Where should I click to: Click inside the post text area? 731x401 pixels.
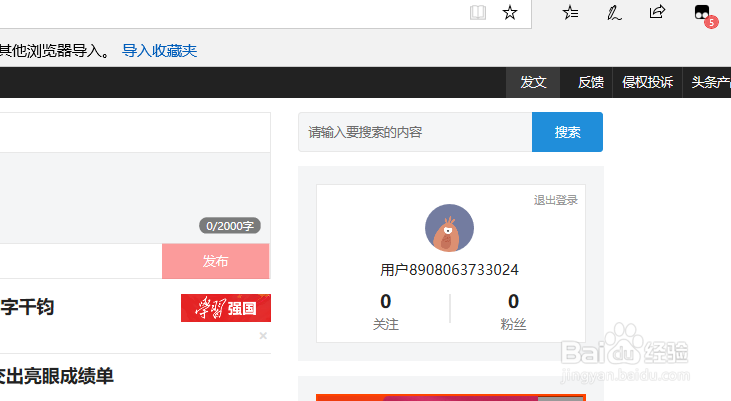pos(135,198)
